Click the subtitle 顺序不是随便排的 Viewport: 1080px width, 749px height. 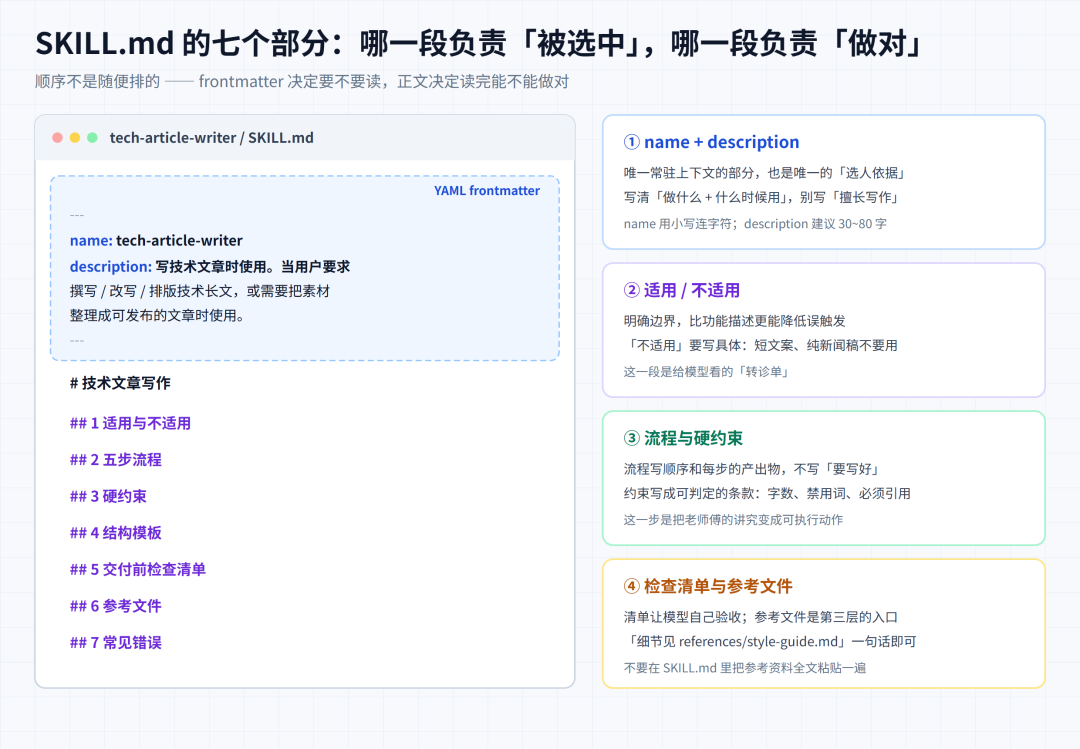click(302, 81)
